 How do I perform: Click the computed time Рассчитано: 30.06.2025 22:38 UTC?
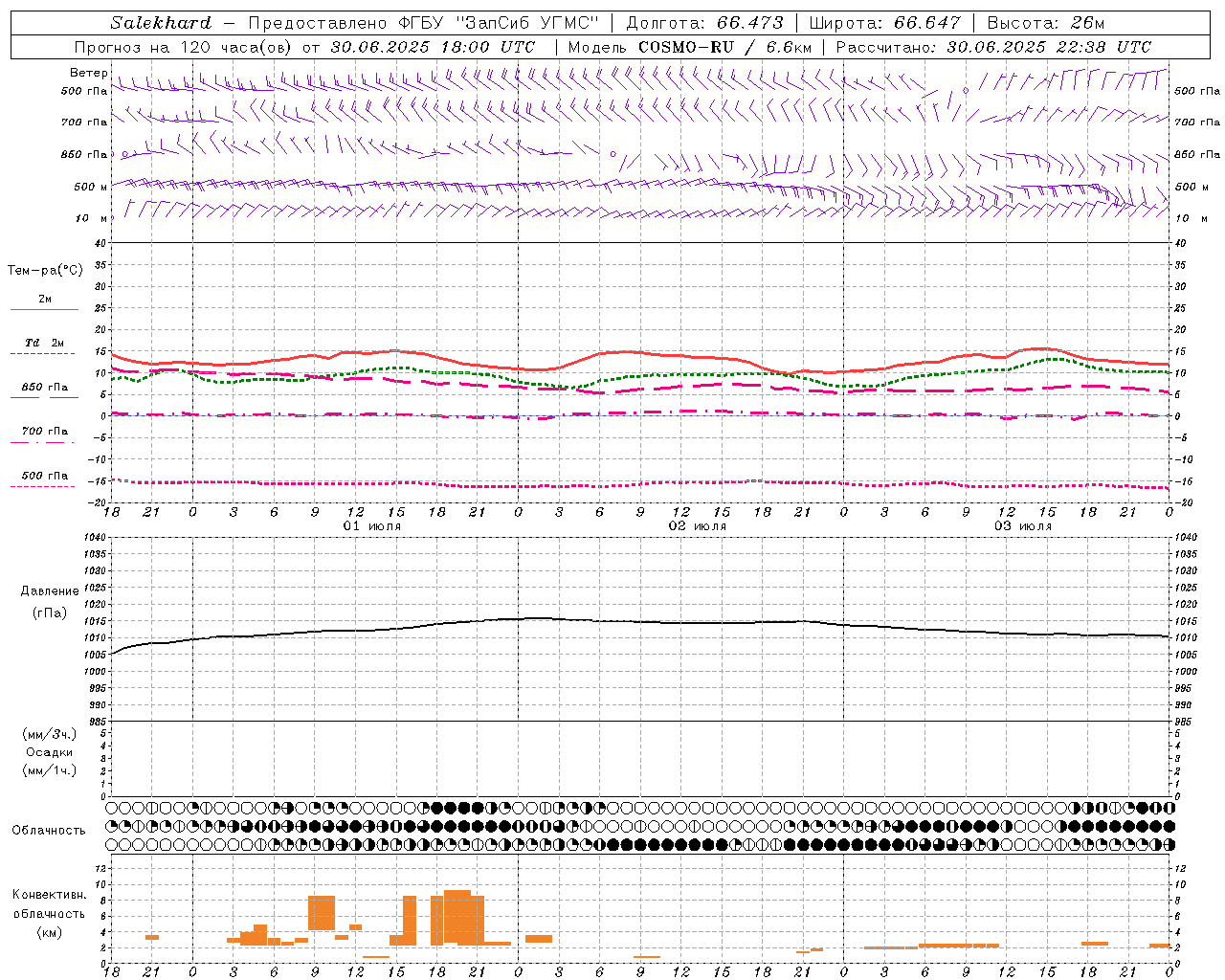click(993, 47)
